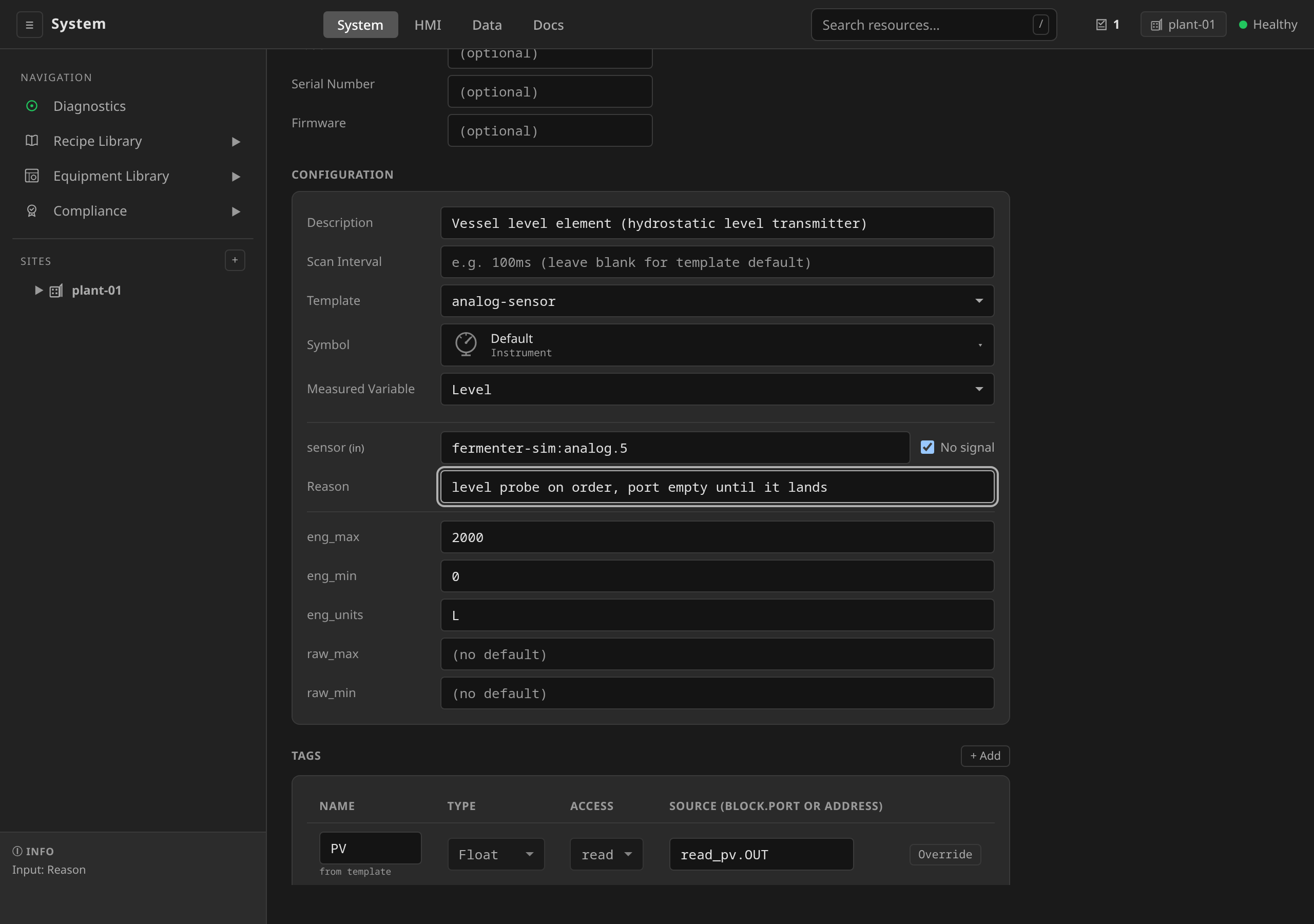Expand the Compliance section

click(x=236, y=211)
